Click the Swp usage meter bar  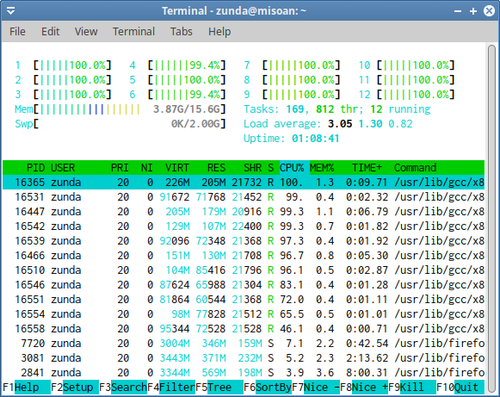[120, 124]
